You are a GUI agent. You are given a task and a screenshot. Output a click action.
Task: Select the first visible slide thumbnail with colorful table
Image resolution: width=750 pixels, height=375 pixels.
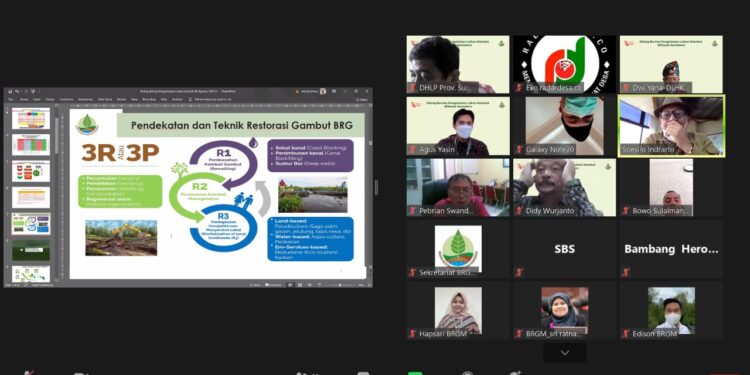pos(31,118)
